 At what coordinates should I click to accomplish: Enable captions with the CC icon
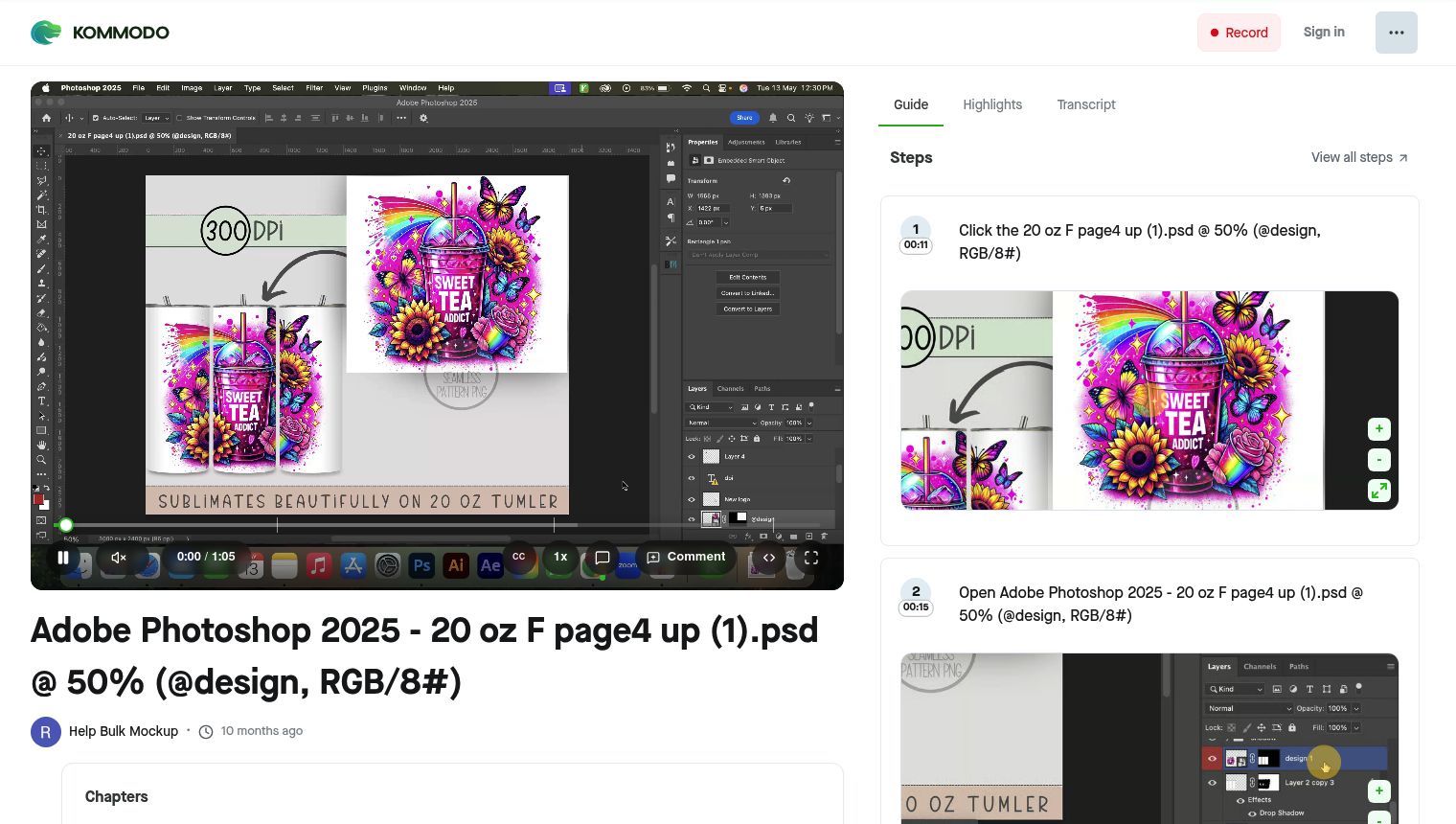518,557
